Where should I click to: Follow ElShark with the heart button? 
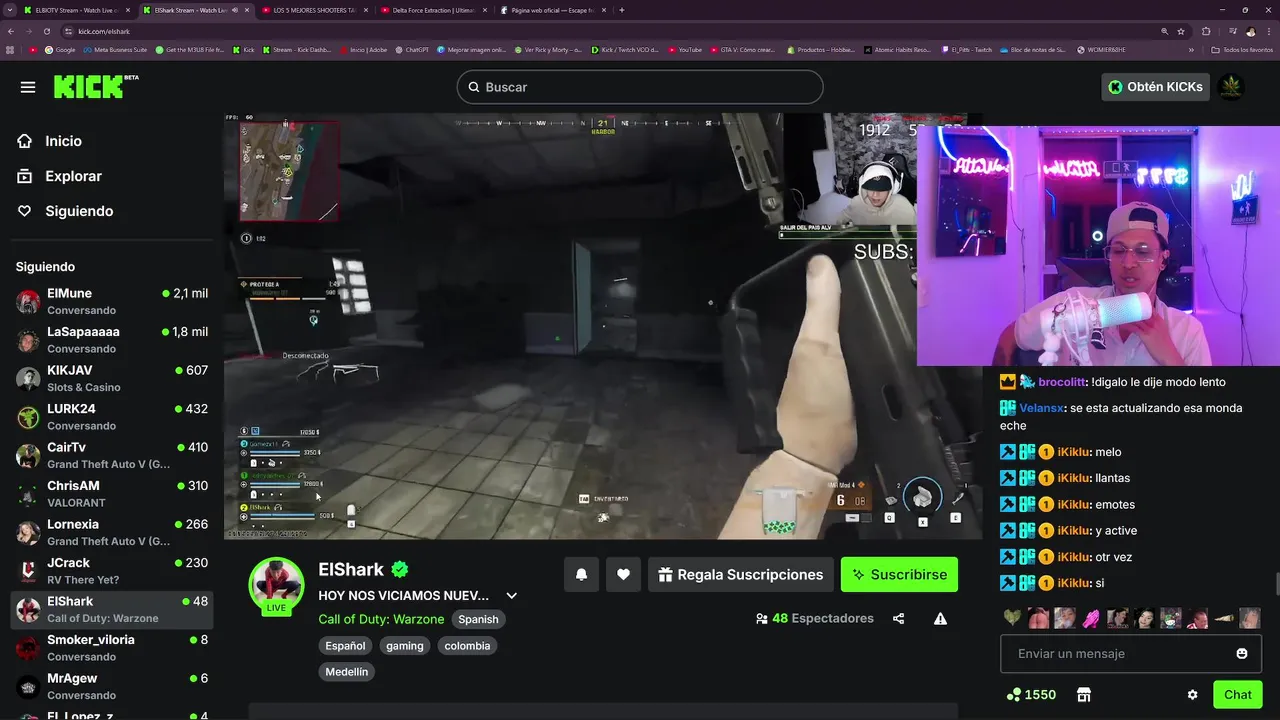pos(623,575)
